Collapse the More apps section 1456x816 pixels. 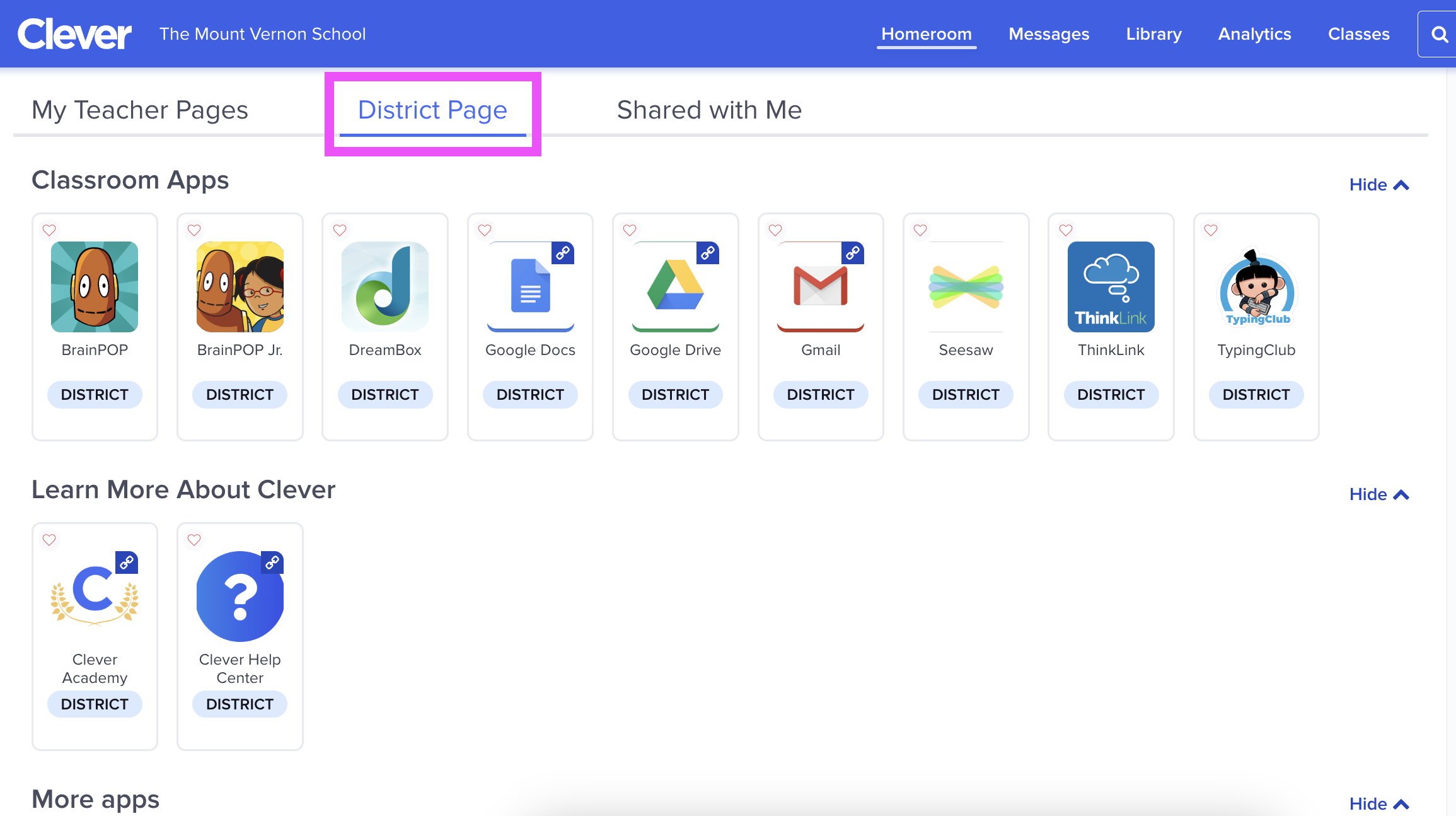pos(1378,803)
